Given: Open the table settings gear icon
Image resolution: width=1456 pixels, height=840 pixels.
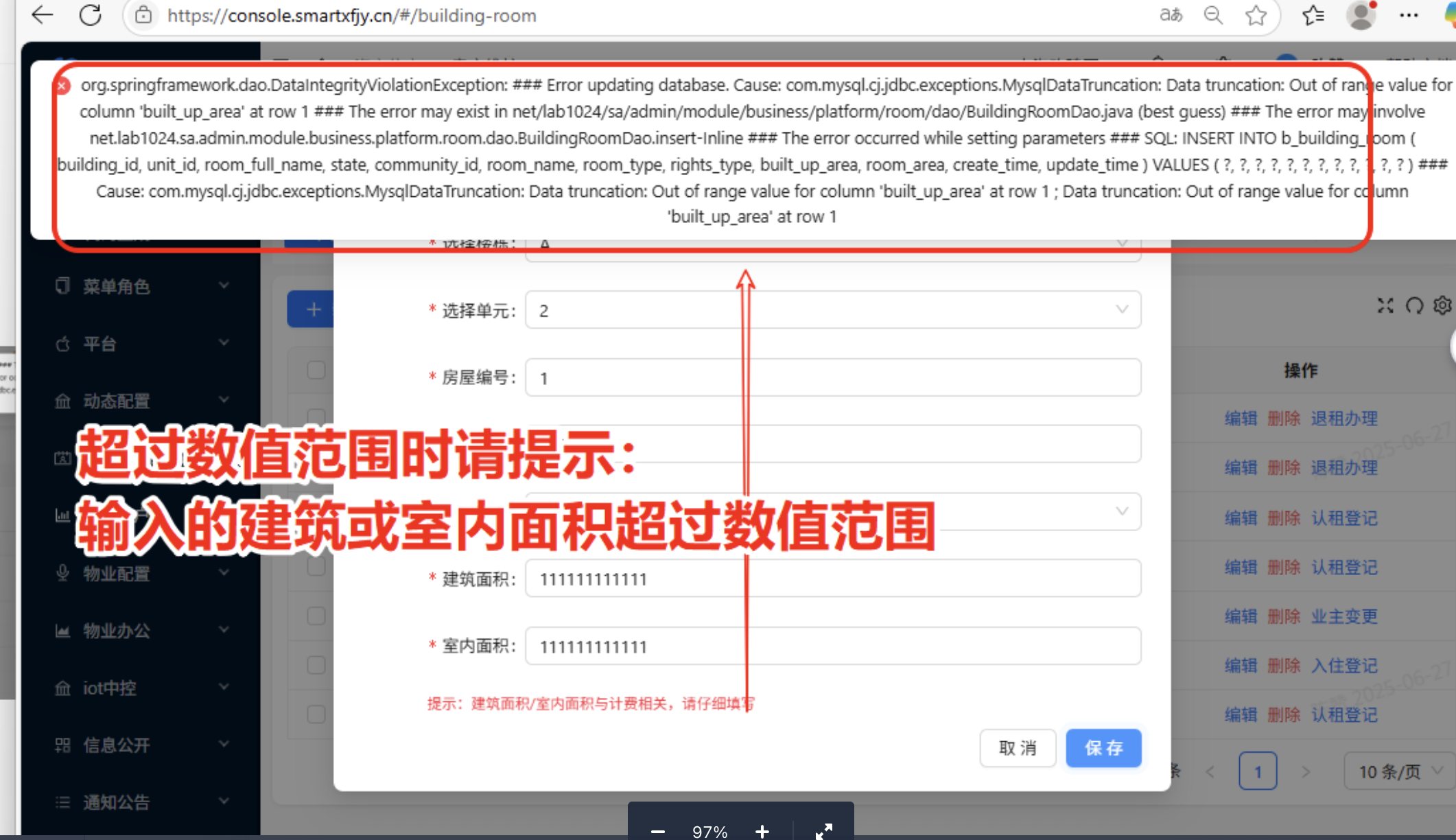Looking at the screenshot, I should click(1442, 305).
